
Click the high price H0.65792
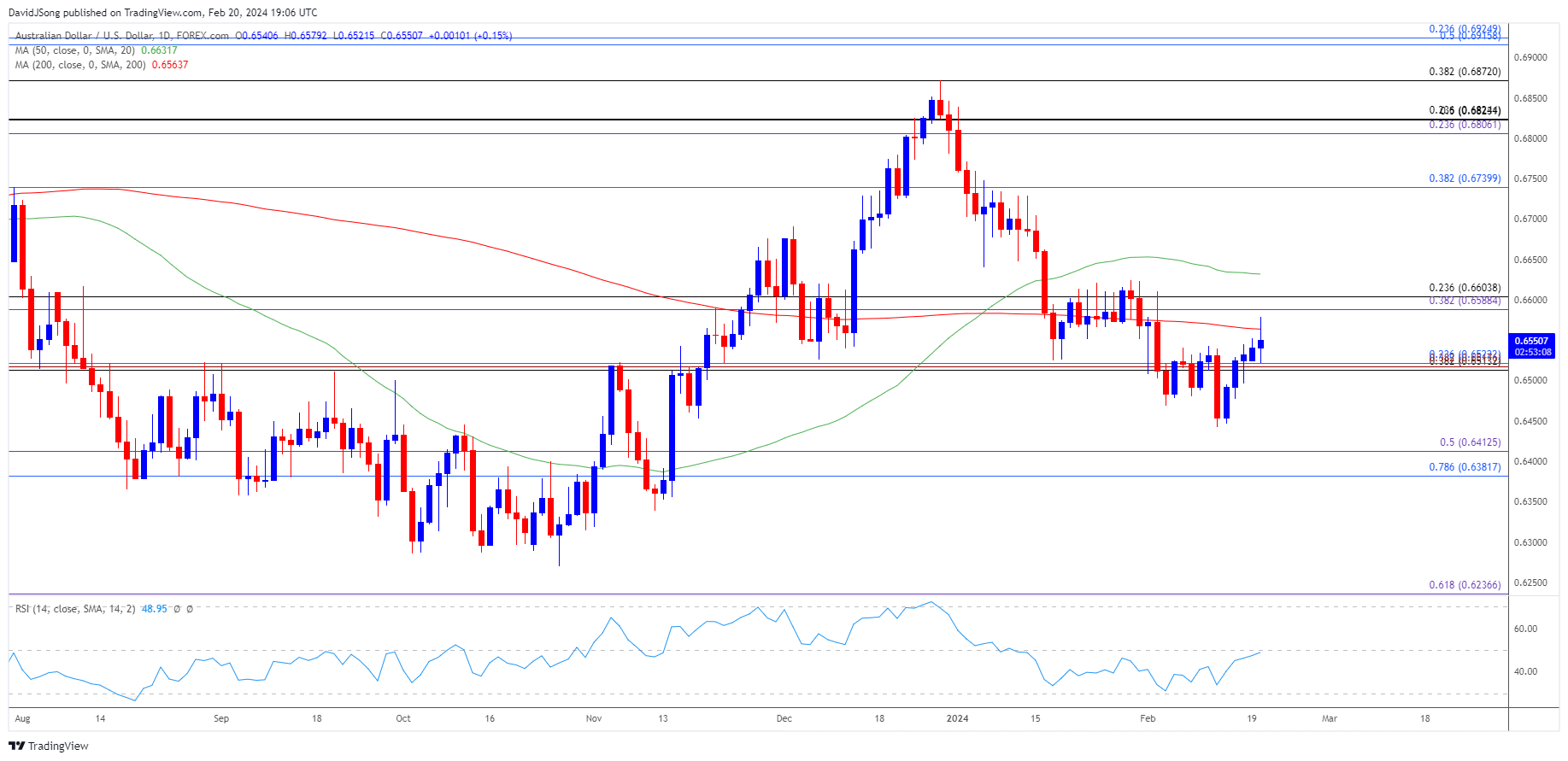point(306,36)
